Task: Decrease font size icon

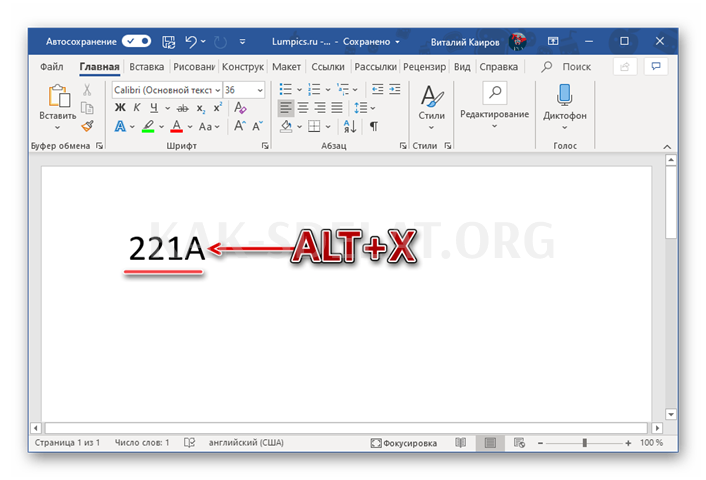Action: 257,126
